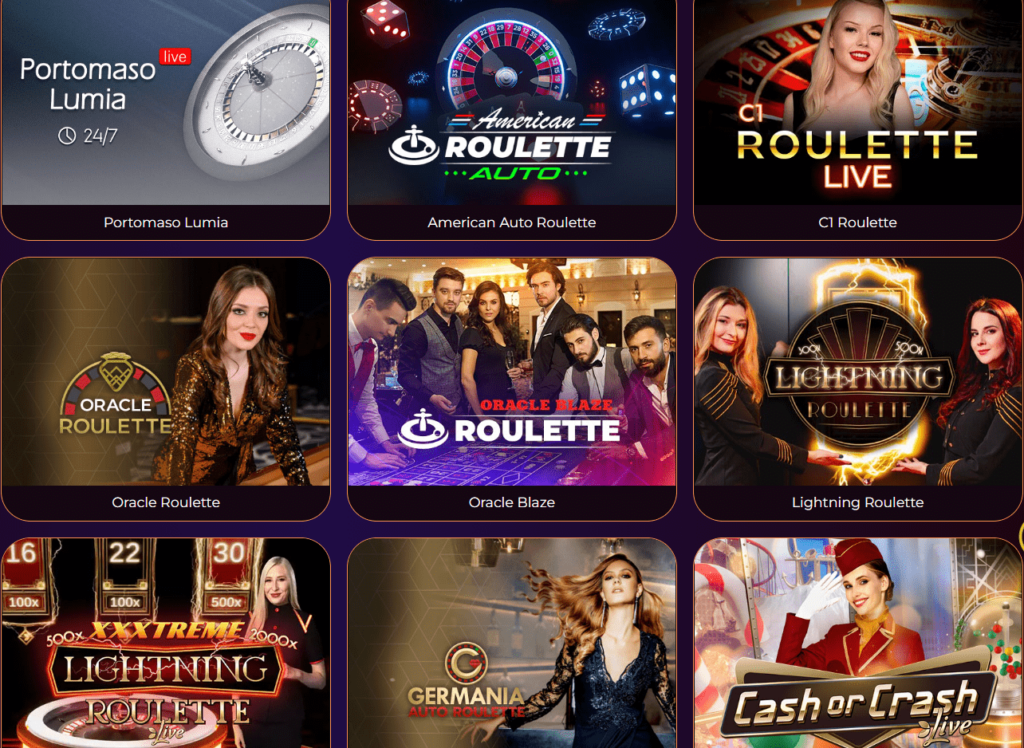Image resolution: width=1024 pixels, height=748 pixels.
Task: Click the roulette logo icon on American Roulette Auto
Action: pos(413,147)
